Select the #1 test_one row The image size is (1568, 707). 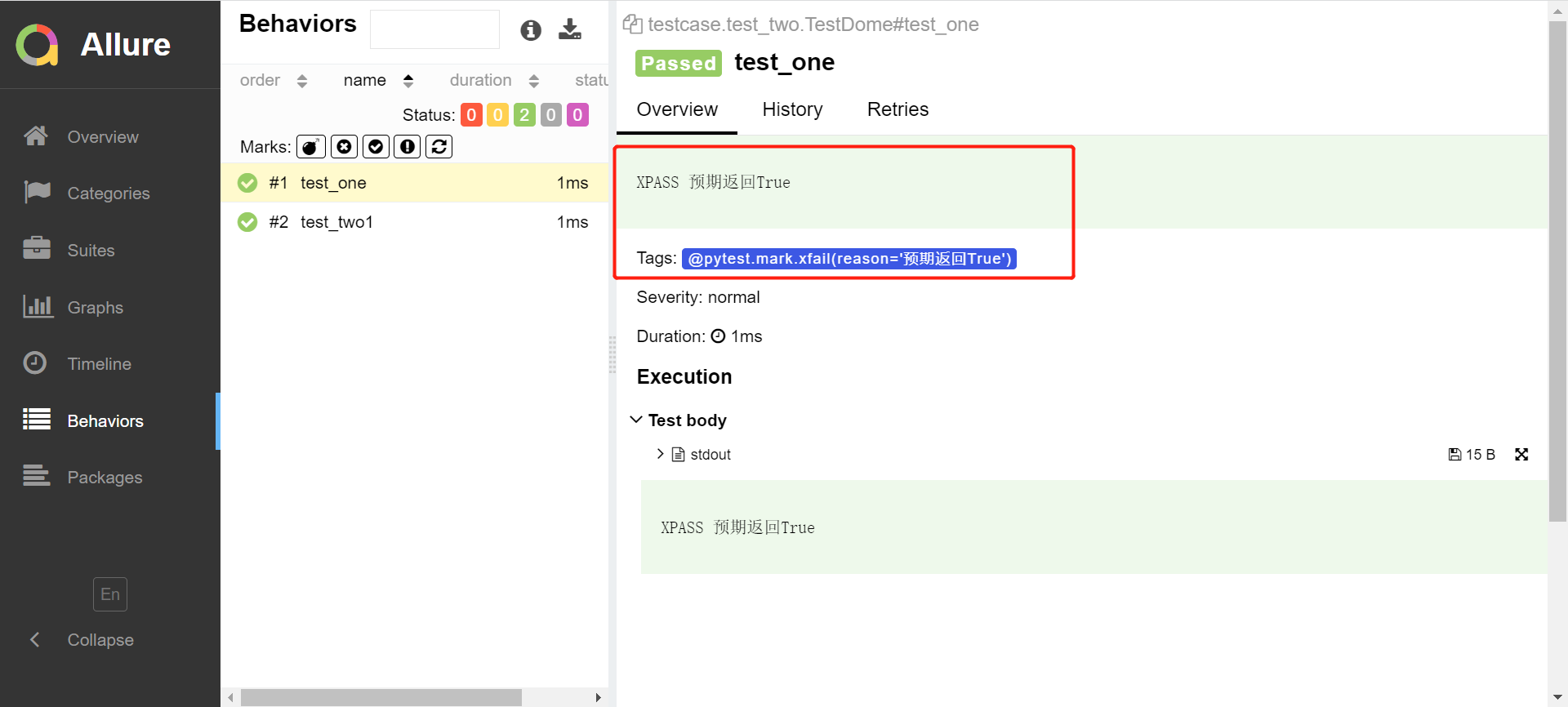click(414, 183)
